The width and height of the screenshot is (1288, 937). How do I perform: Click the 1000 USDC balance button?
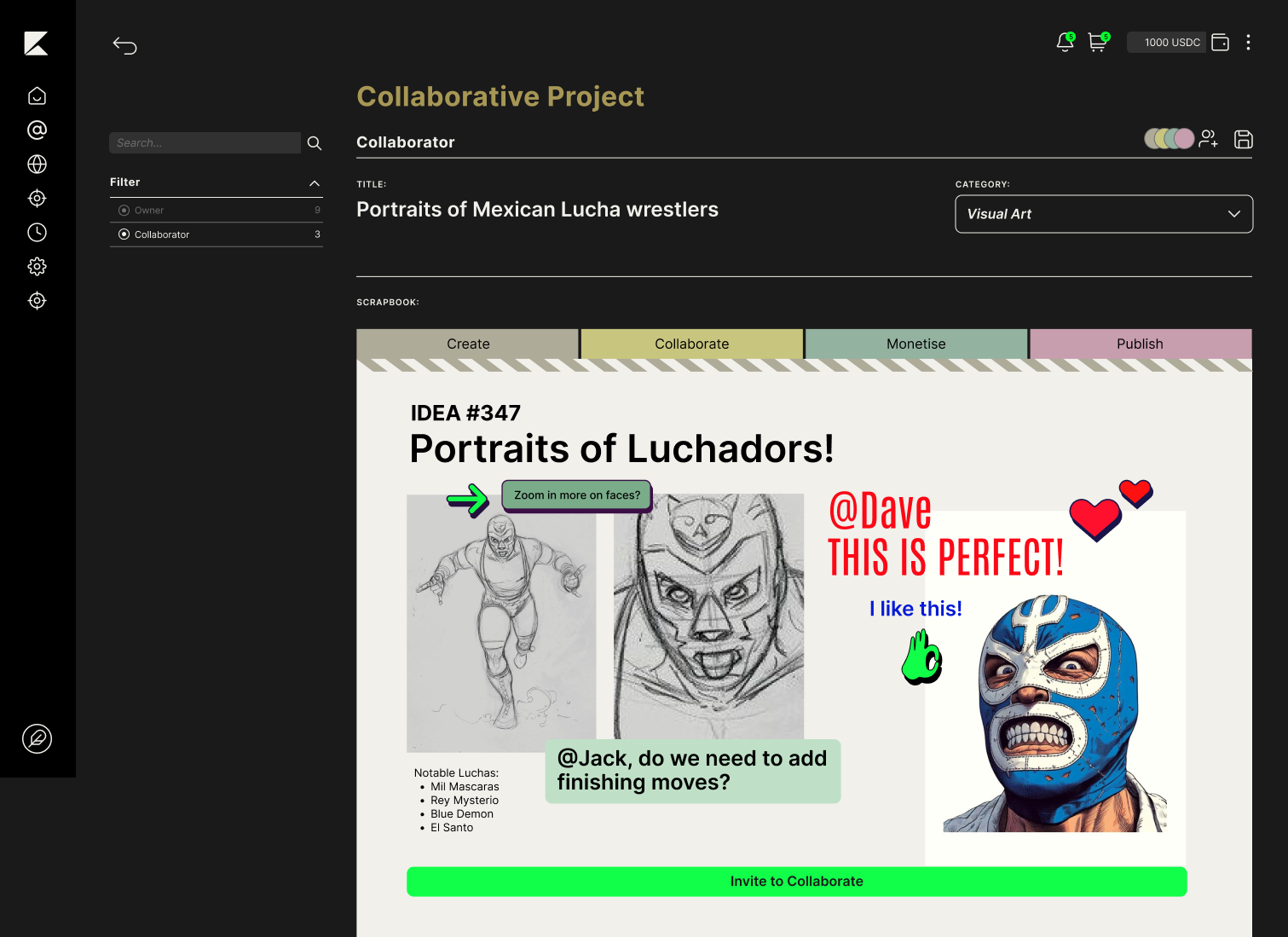tap(1166, 43)
